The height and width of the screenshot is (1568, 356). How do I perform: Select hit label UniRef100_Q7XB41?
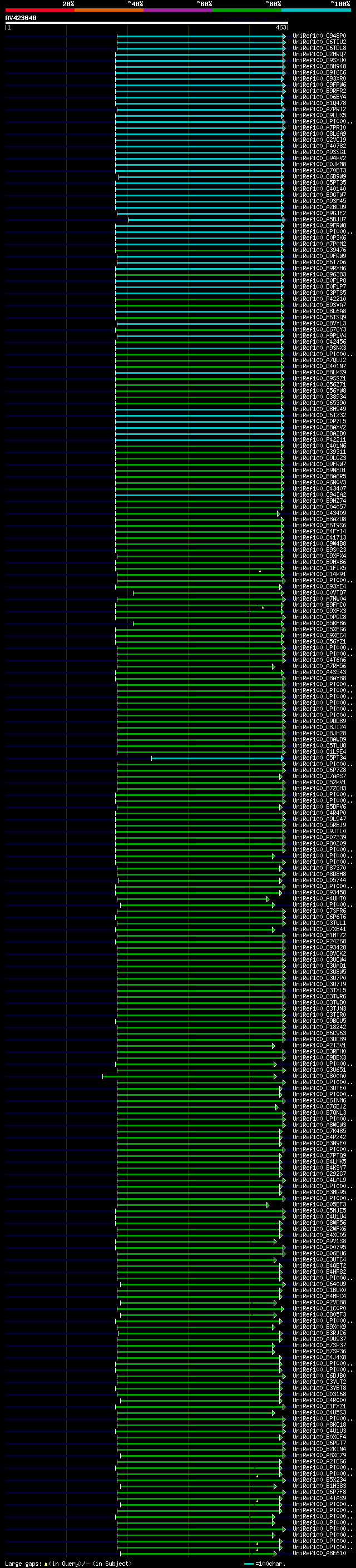pyautogui.click(x=319, y=929)
